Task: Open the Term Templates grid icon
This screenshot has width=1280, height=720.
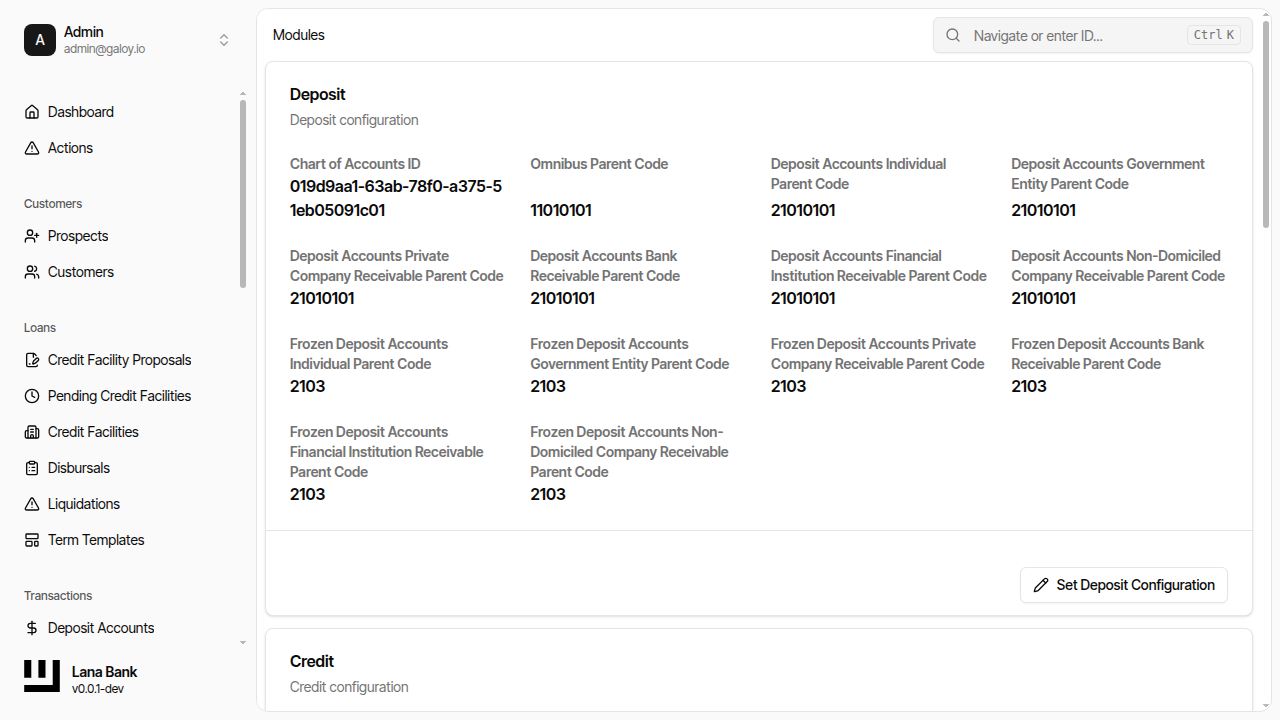Action: (x=31, y=539)
